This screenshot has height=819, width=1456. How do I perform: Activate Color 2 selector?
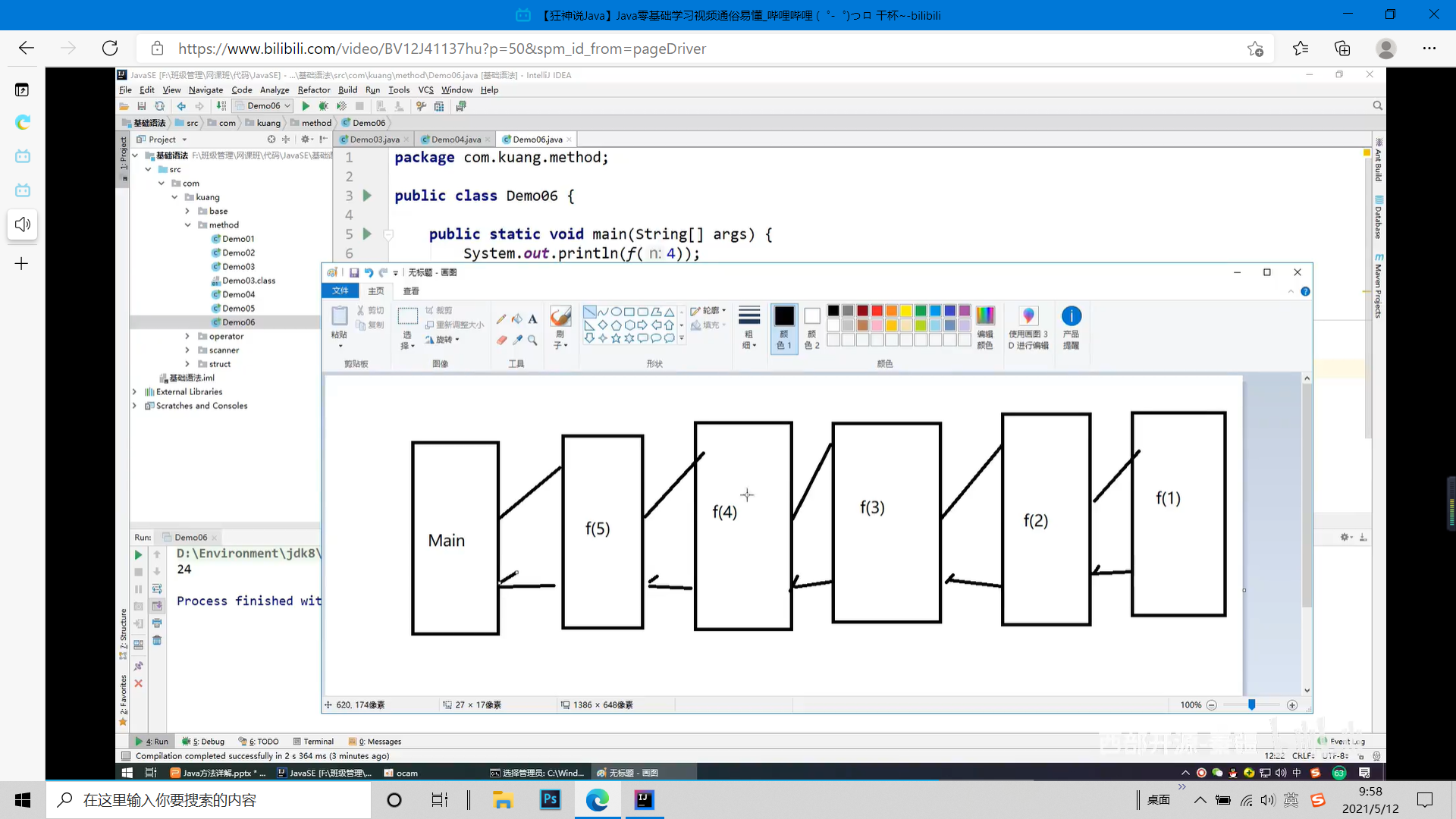(812, 328)
